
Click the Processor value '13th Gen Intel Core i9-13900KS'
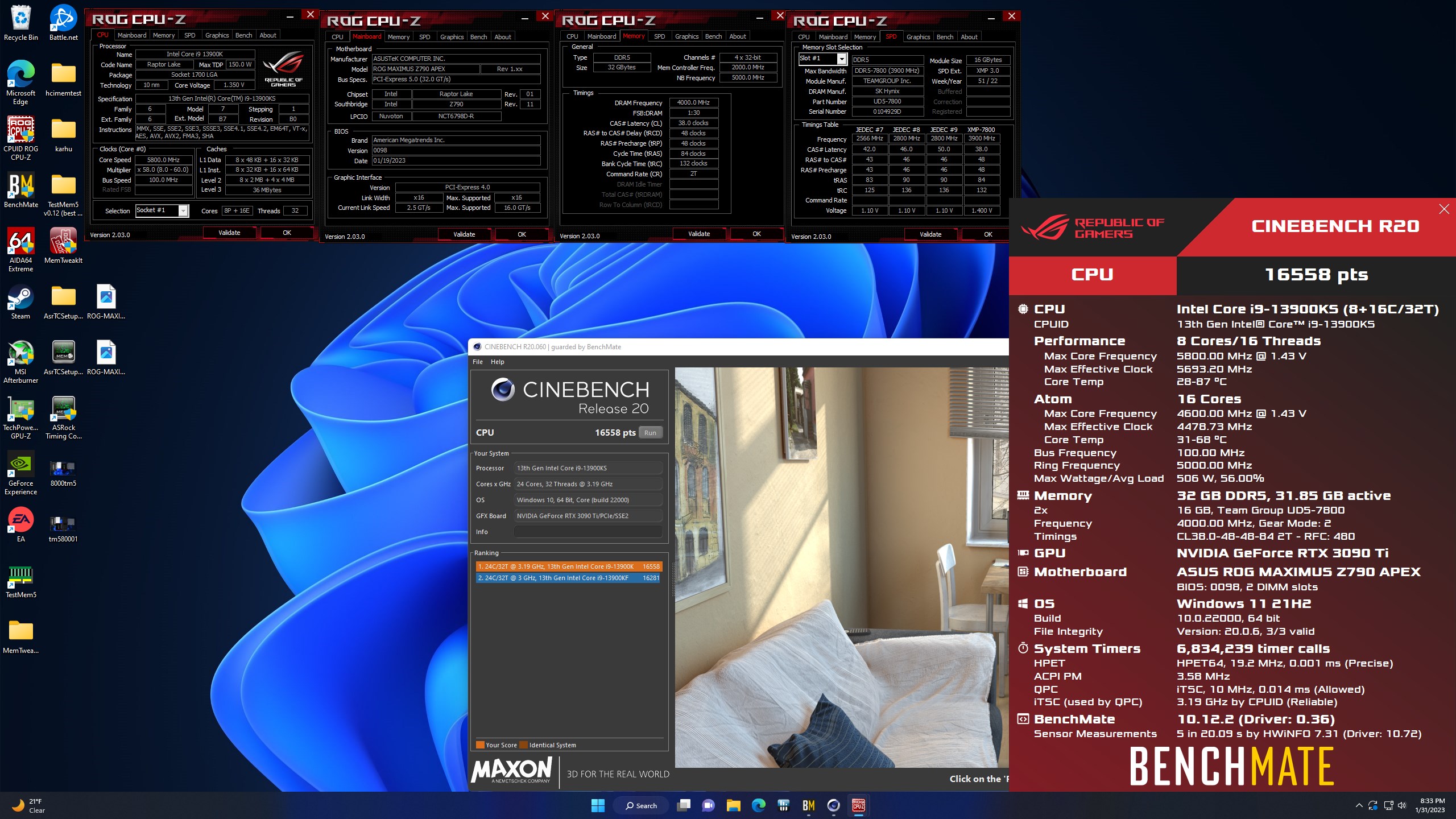(x=589, y=468)
